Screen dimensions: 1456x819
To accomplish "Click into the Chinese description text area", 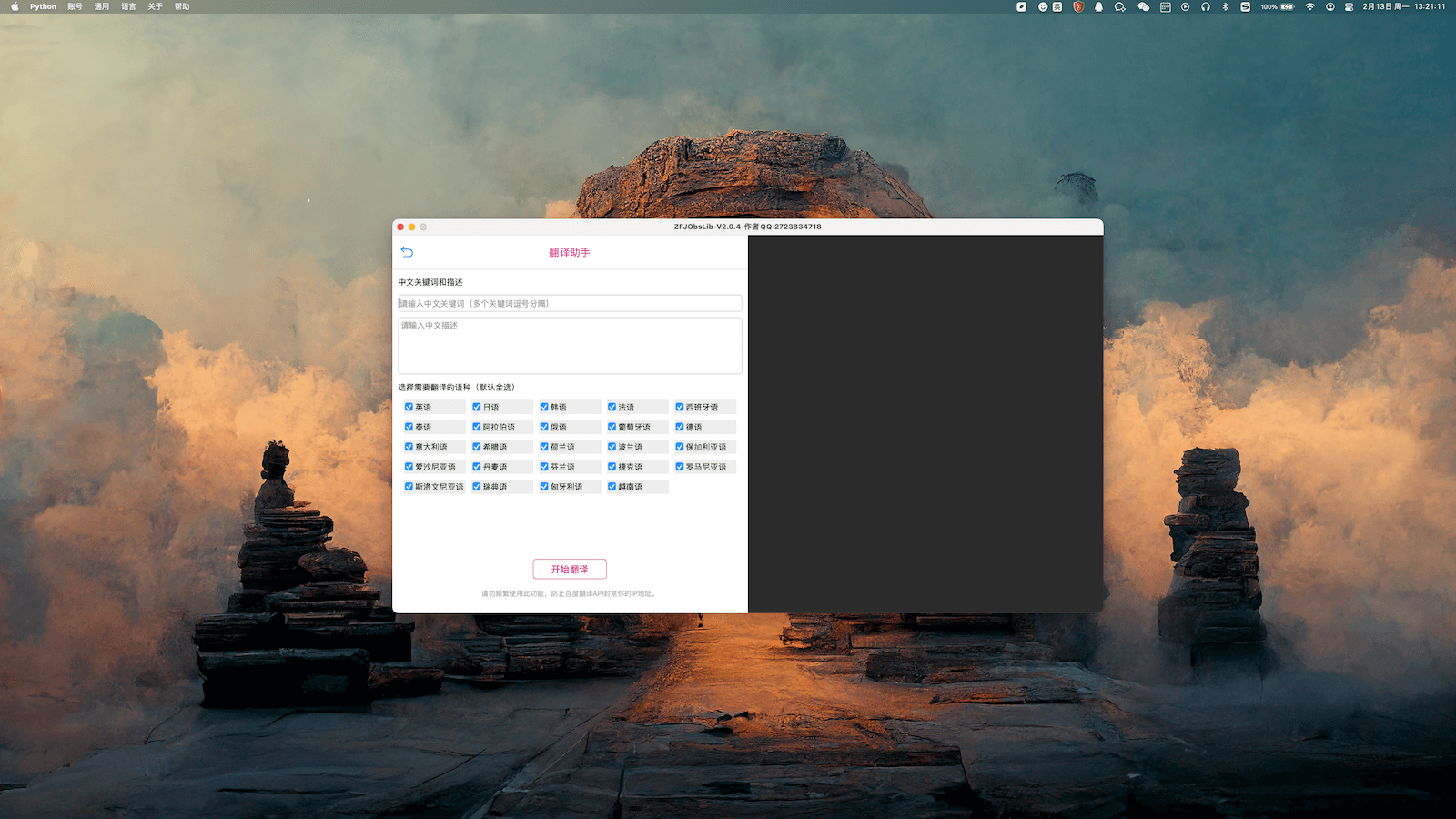I will click(570, 345).
